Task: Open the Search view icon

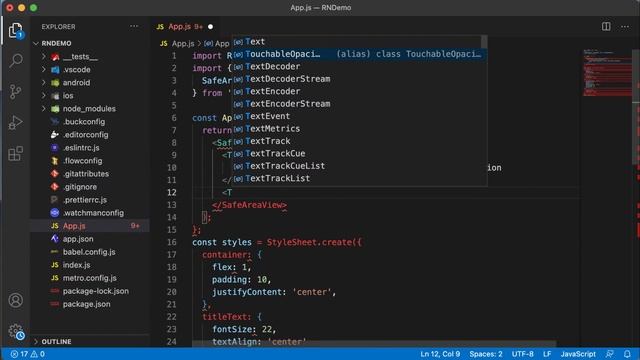Action: [x=16, y=60]
